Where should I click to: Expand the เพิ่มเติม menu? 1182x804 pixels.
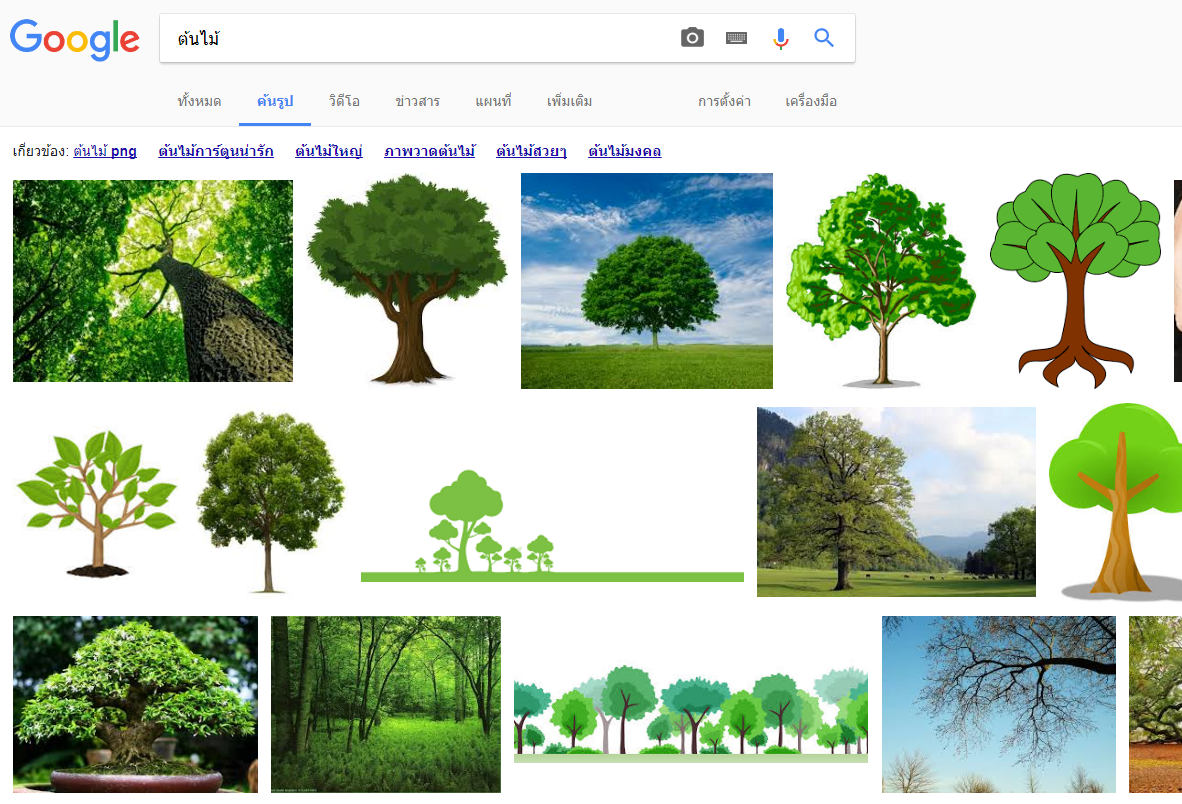point(570,102)
